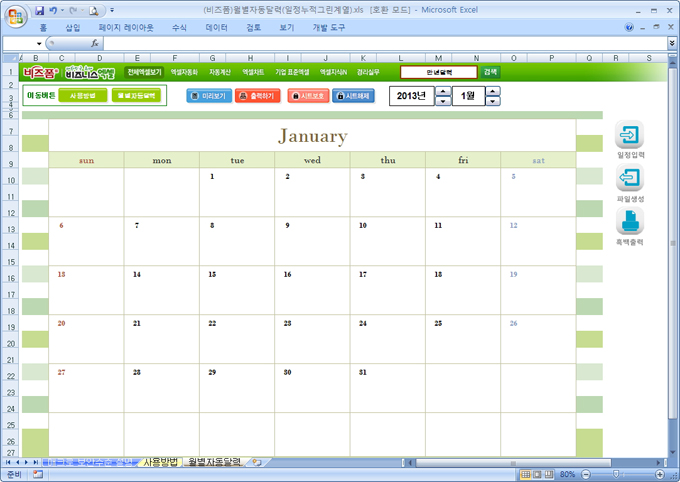680x482 pixels.
Task: Click the 'wed' weekday header
Action: coord(312,160)
